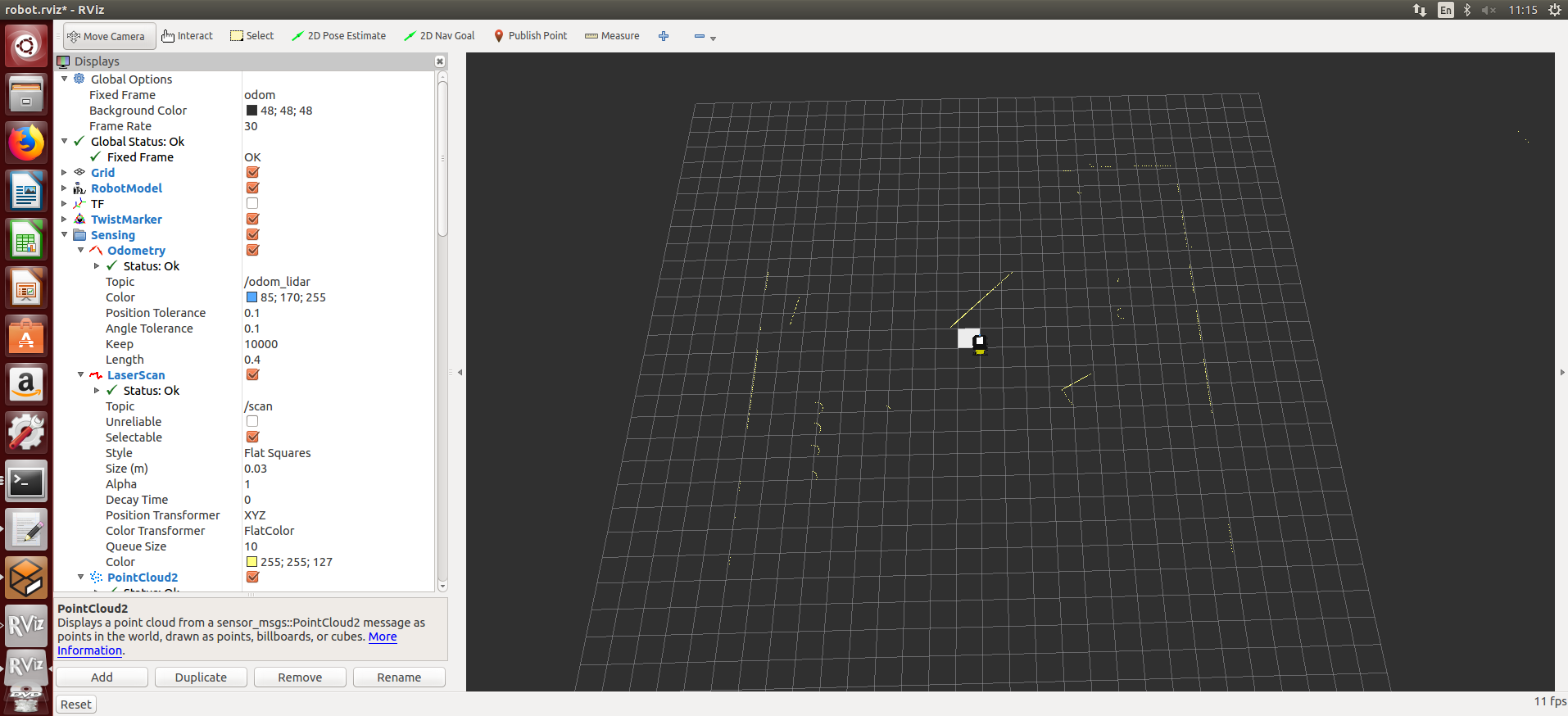1568x716 pixels.
Task: Uncheck the Selectable option for LaserScan
Action: point(252,437)
